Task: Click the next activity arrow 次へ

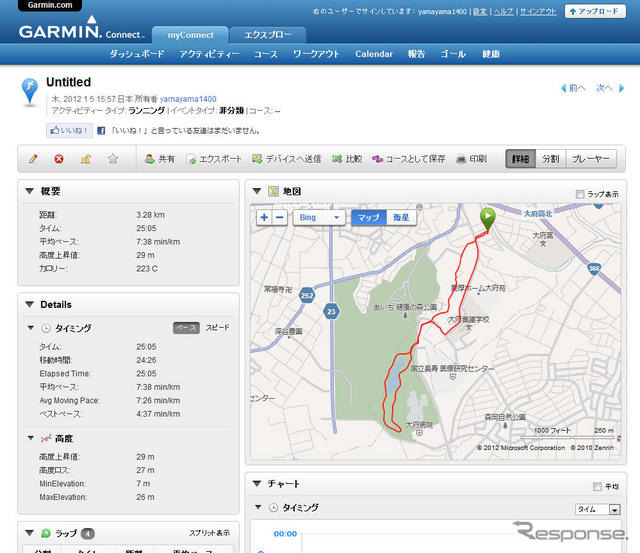Action: [x=610, y=88]
